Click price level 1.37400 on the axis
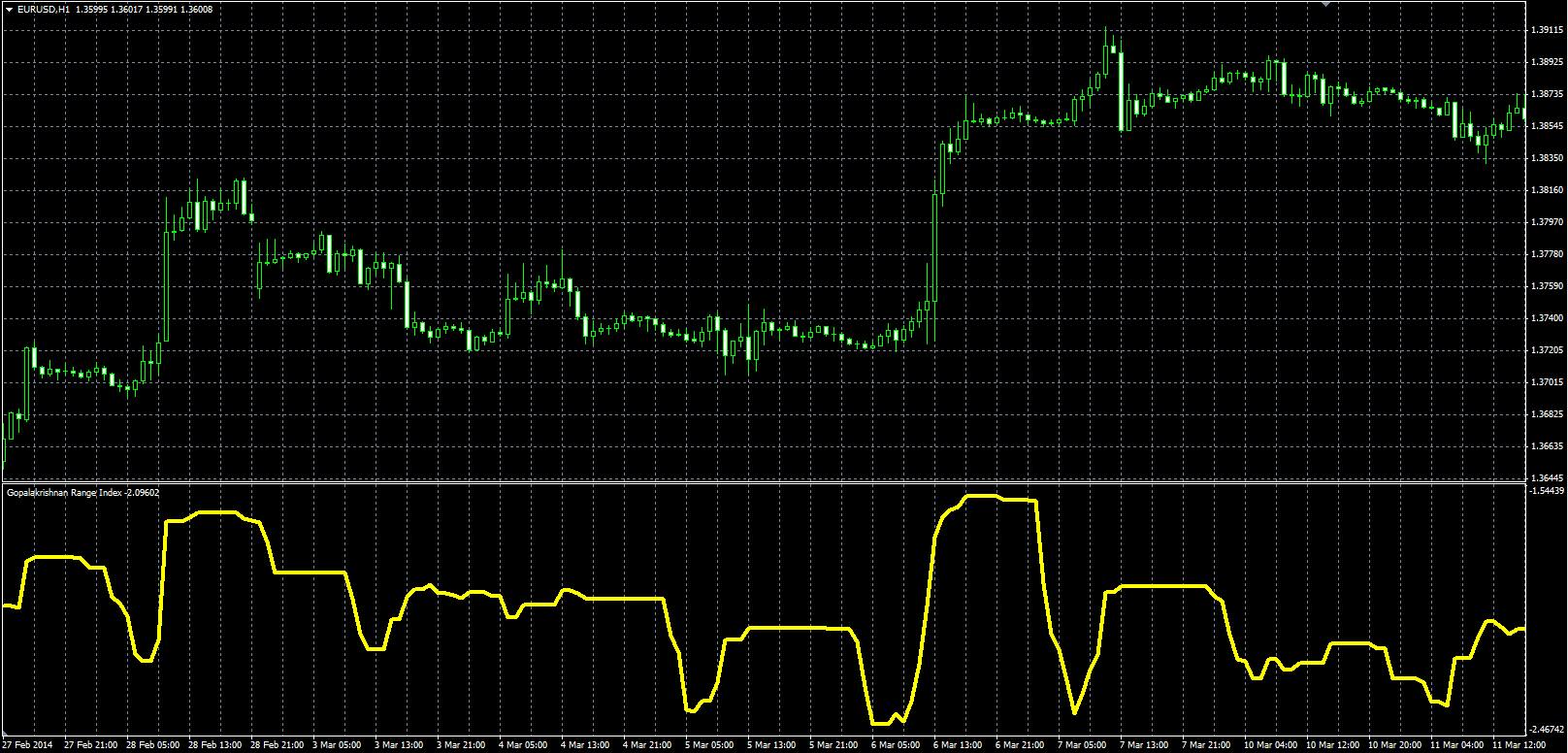Screen dimensions: 1568x753 (x=1547, y=318)
